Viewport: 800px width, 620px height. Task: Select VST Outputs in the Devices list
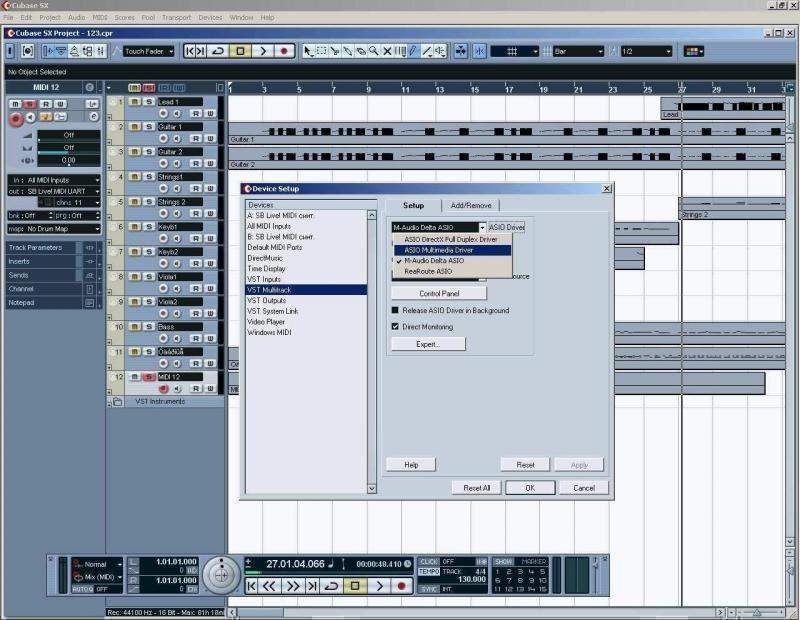266,300
